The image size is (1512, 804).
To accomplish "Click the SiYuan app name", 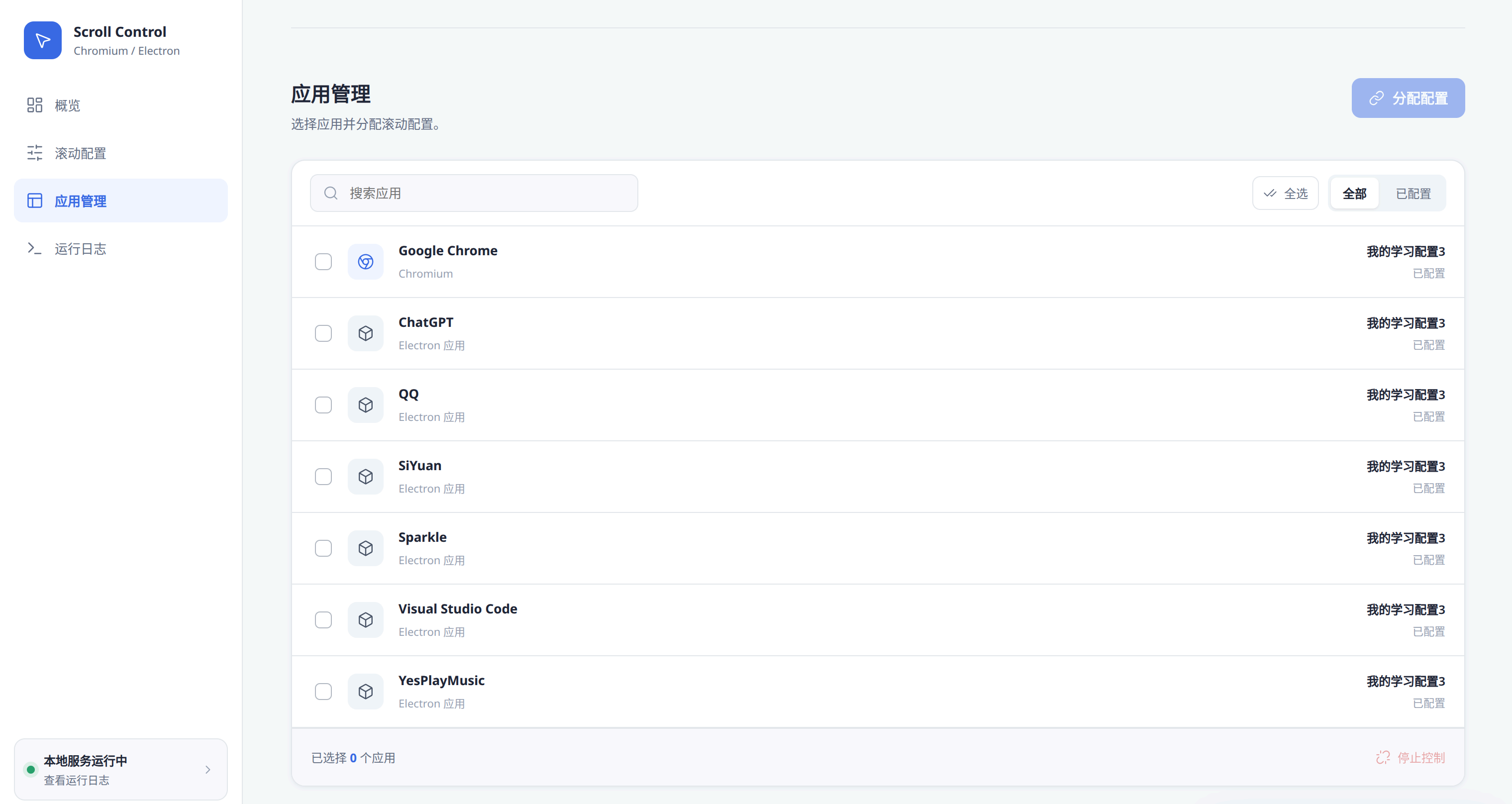I will click(x=420, y=465).
